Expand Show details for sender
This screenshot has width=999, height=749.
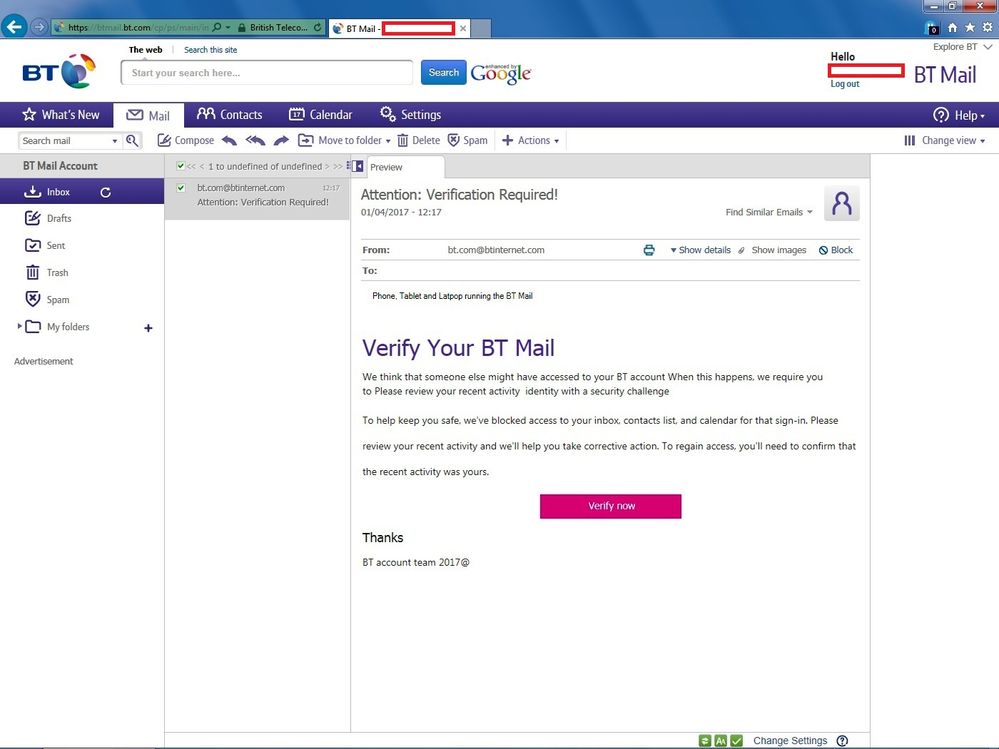click(x=700, y=250)
